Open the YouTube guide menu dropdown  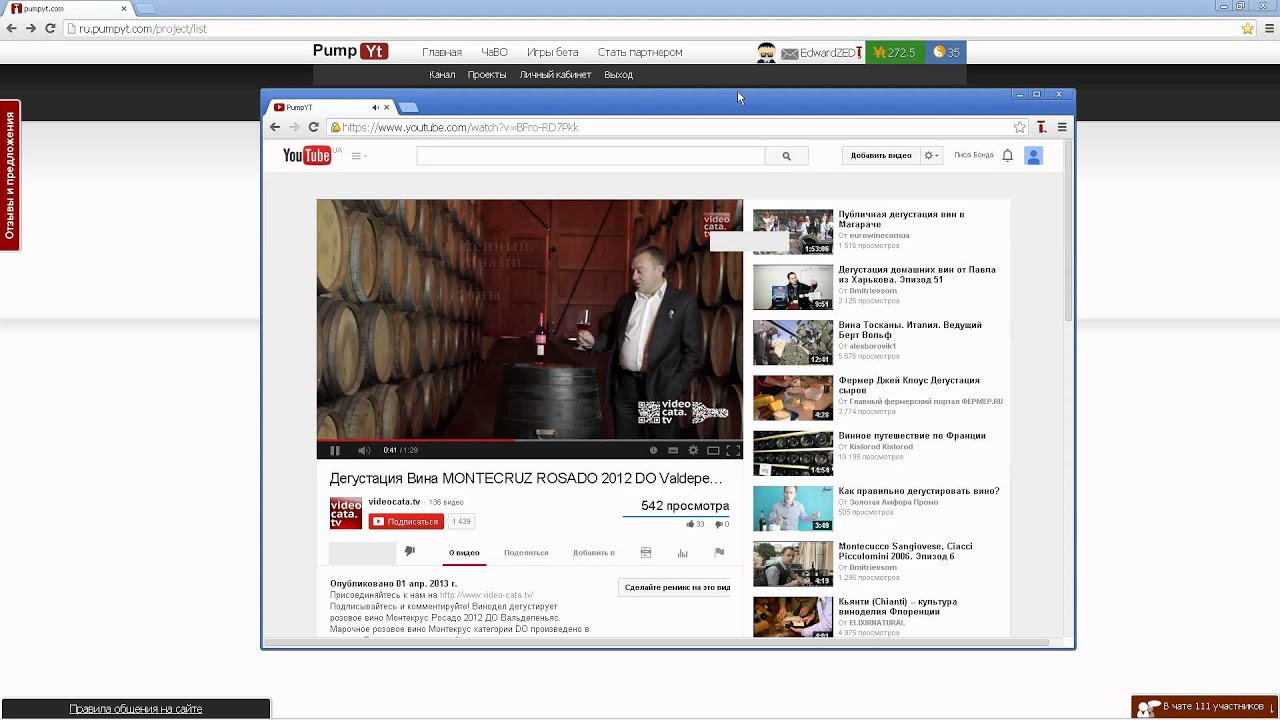[x=359, y=156]
